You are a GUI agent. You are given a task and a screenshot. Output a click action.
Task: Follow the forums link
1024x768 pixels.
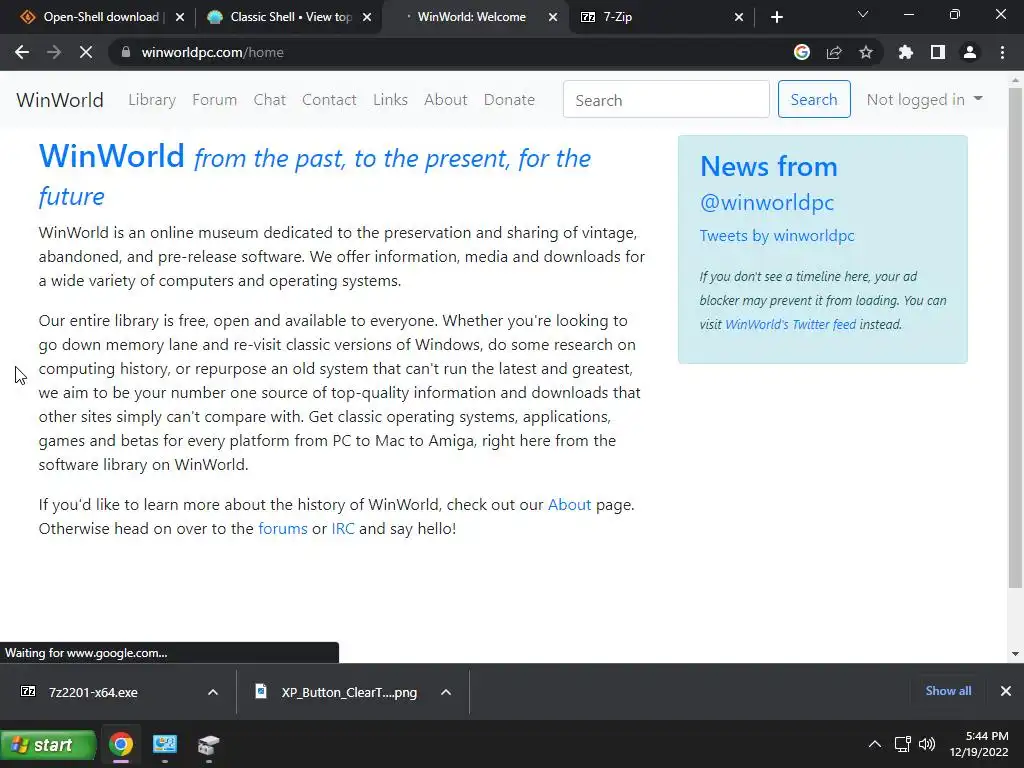(283, 528)
